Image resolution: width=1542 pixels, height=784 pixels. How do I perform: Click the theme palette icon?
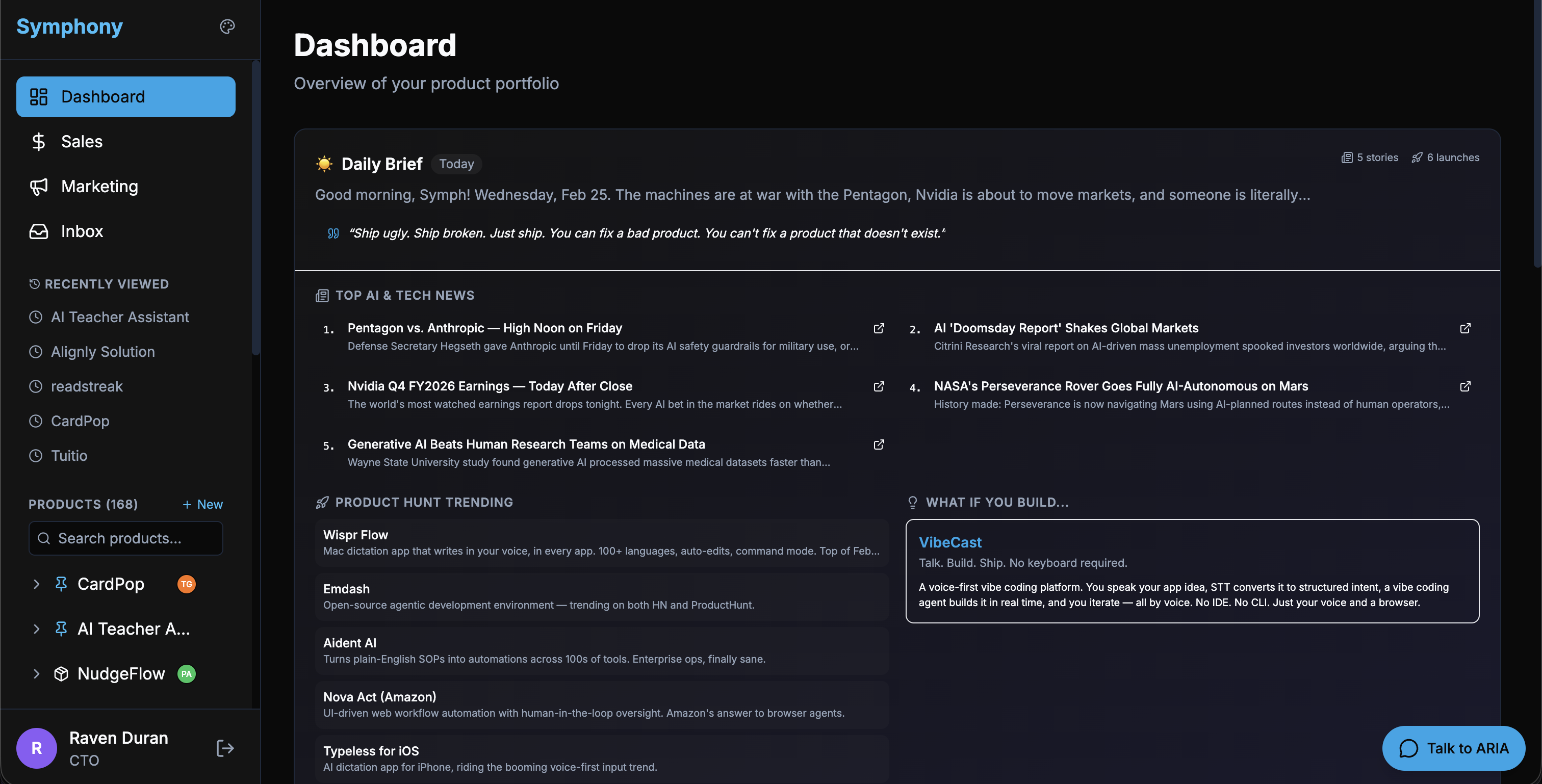[227, 27]
